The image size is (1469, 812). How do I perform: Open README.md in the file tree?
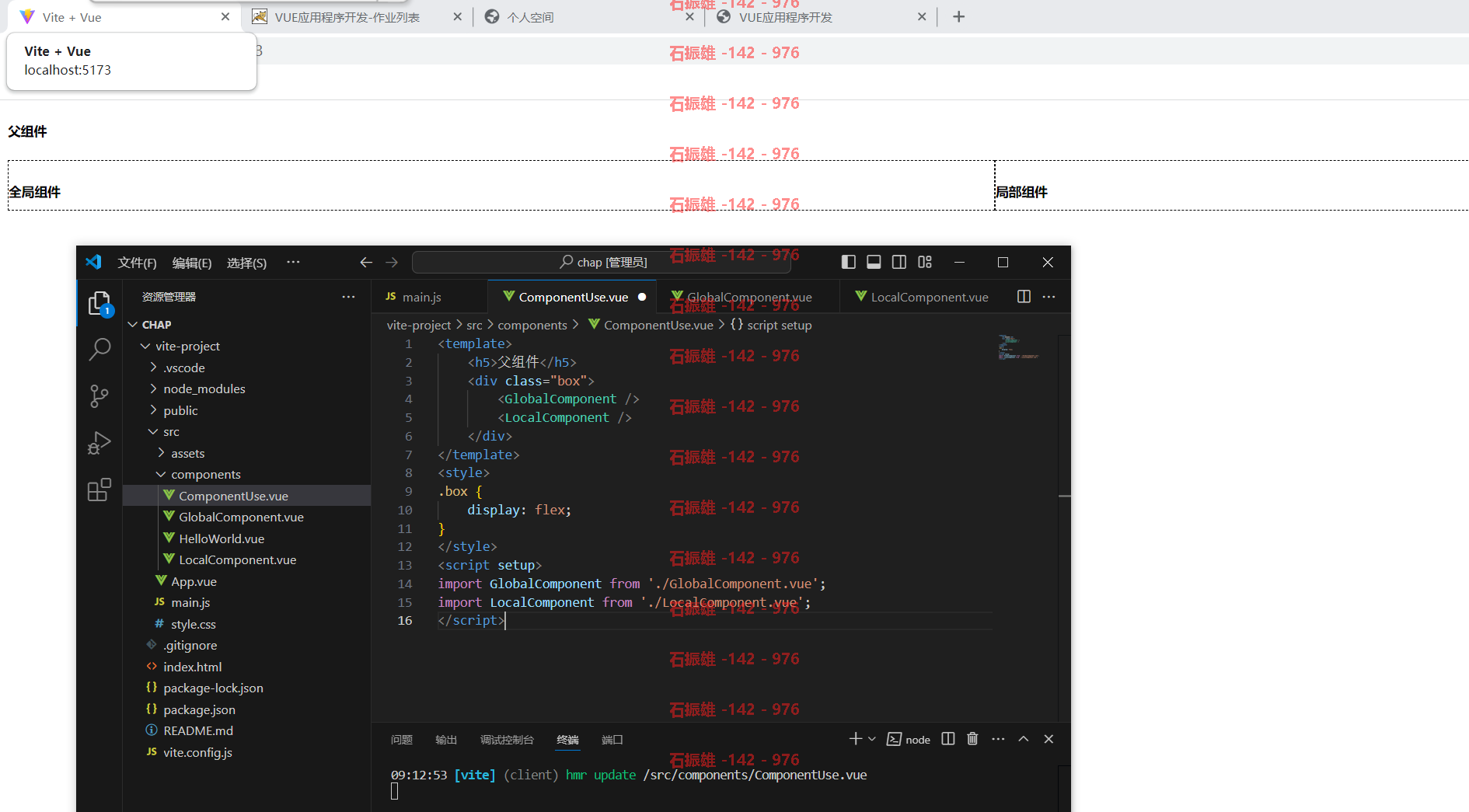pyautogui.click(x=246, y=731)
